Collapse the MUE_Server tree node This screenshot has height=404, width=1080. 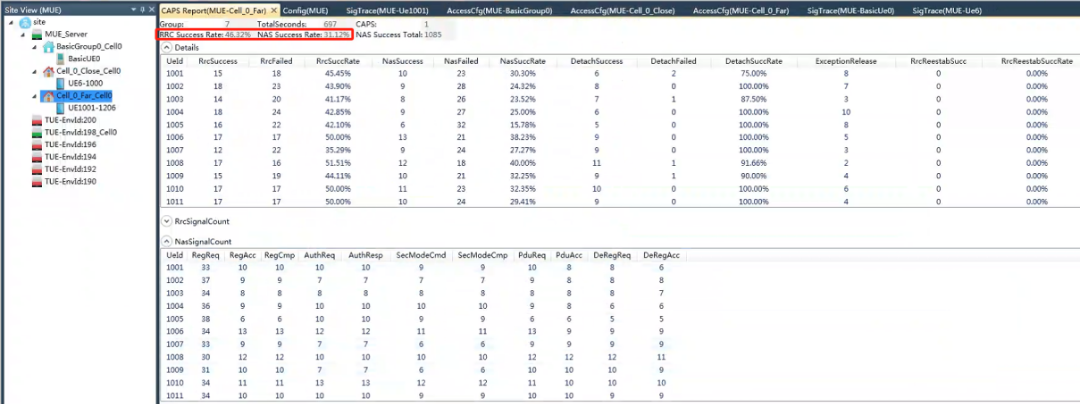click(25, 33)
